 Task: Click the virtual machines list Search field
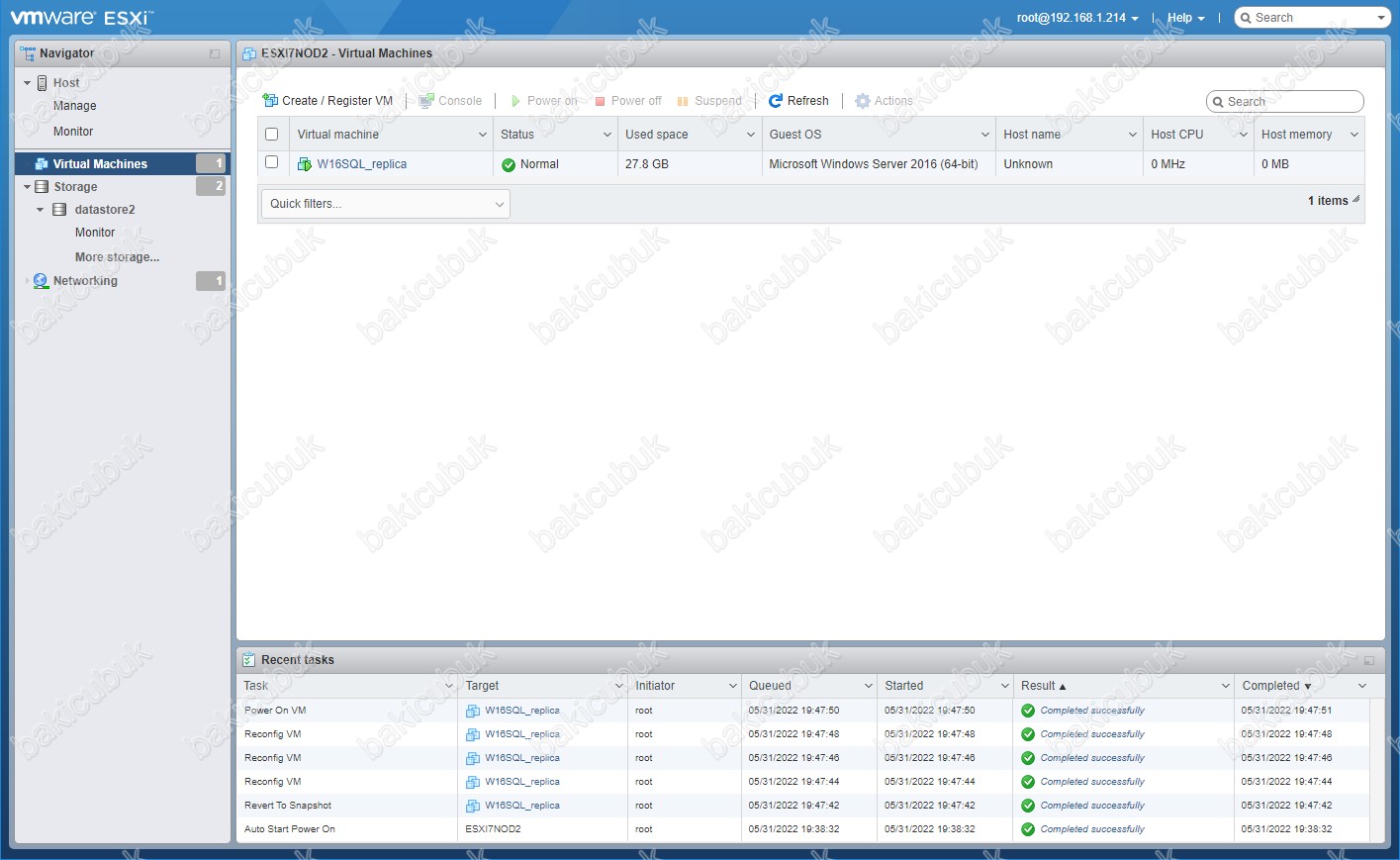pos(1285,102)
